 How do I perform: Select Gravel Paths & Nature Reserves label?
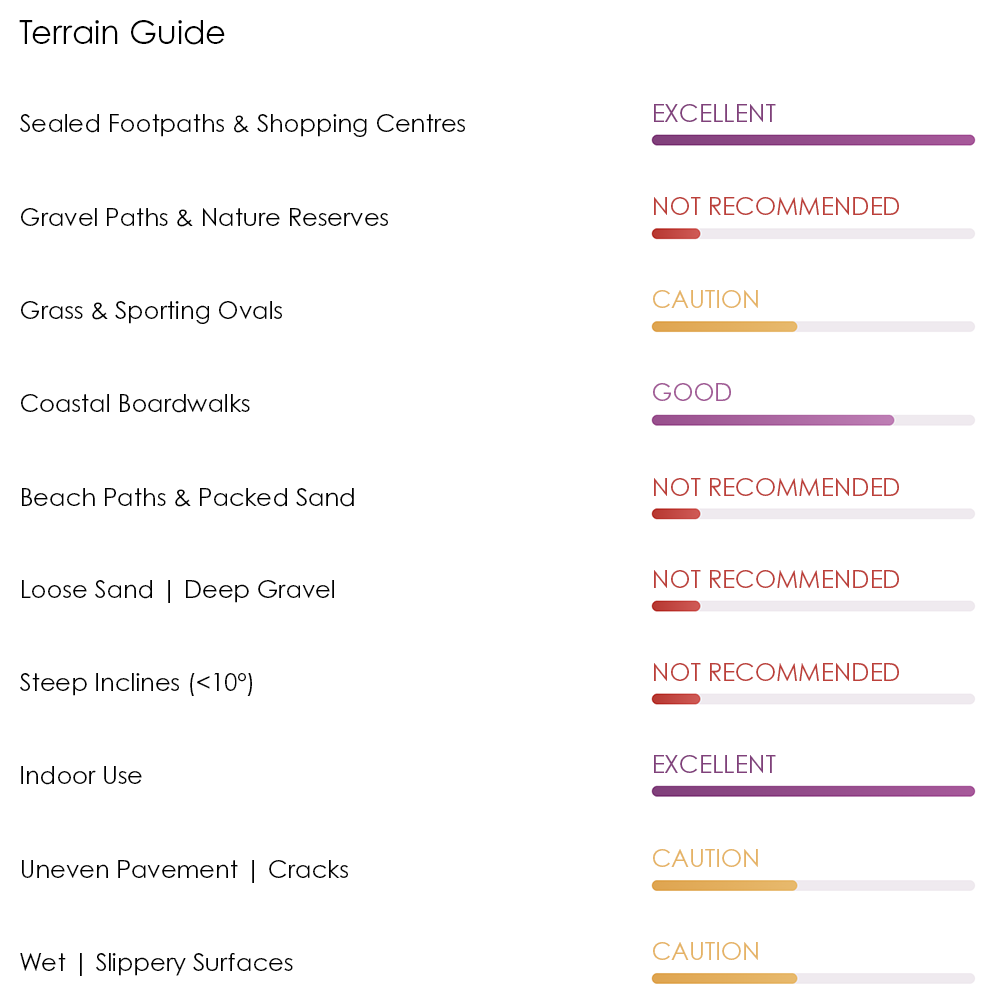pos(204,217)
